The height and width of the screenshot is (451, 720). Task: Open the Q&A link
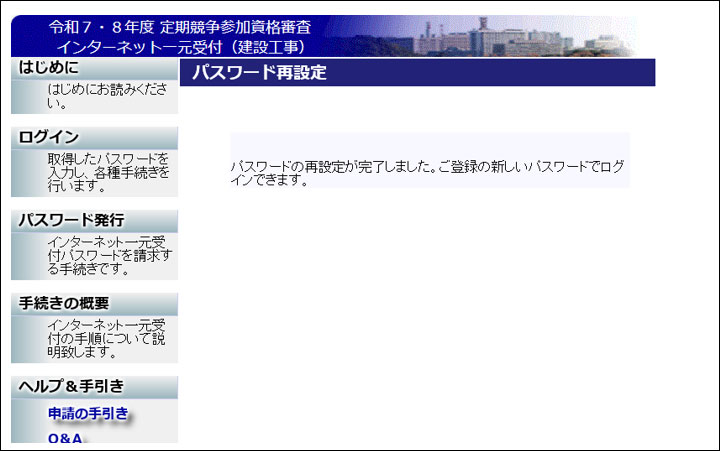pos(65,438)
